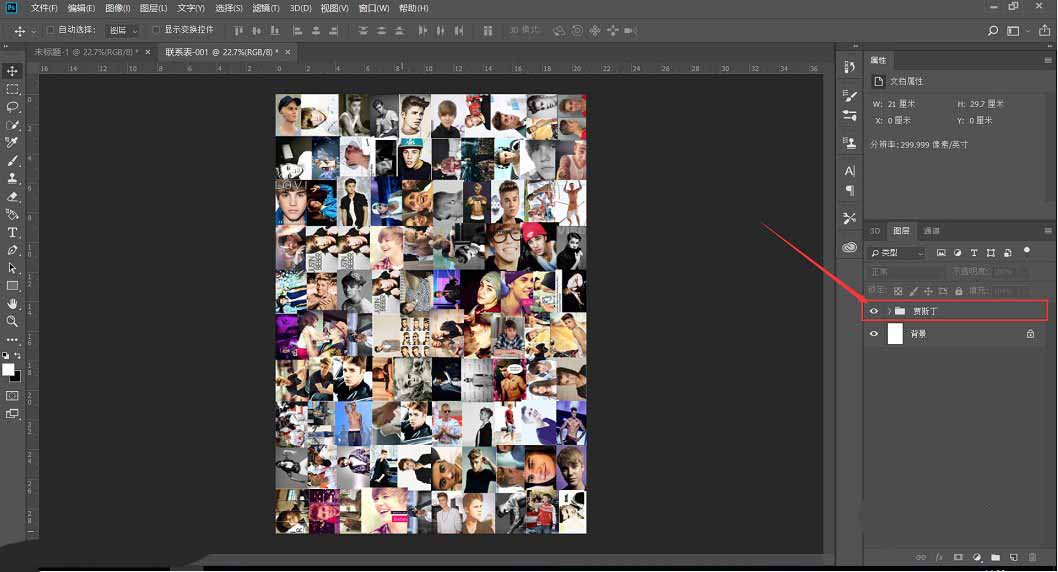Click Create new group folder icon
Viewport: 1058px width, 572px height.
coord(995,557)
